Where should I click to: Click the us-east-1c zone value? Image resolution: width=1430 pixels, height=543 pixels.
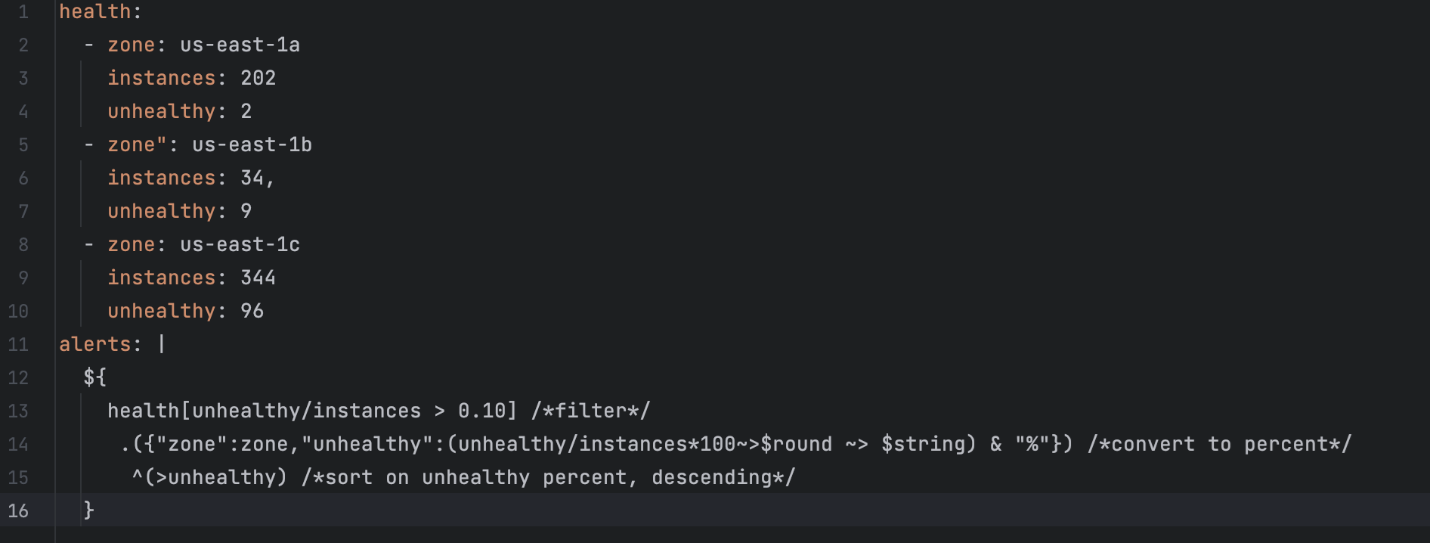point(239,245)
